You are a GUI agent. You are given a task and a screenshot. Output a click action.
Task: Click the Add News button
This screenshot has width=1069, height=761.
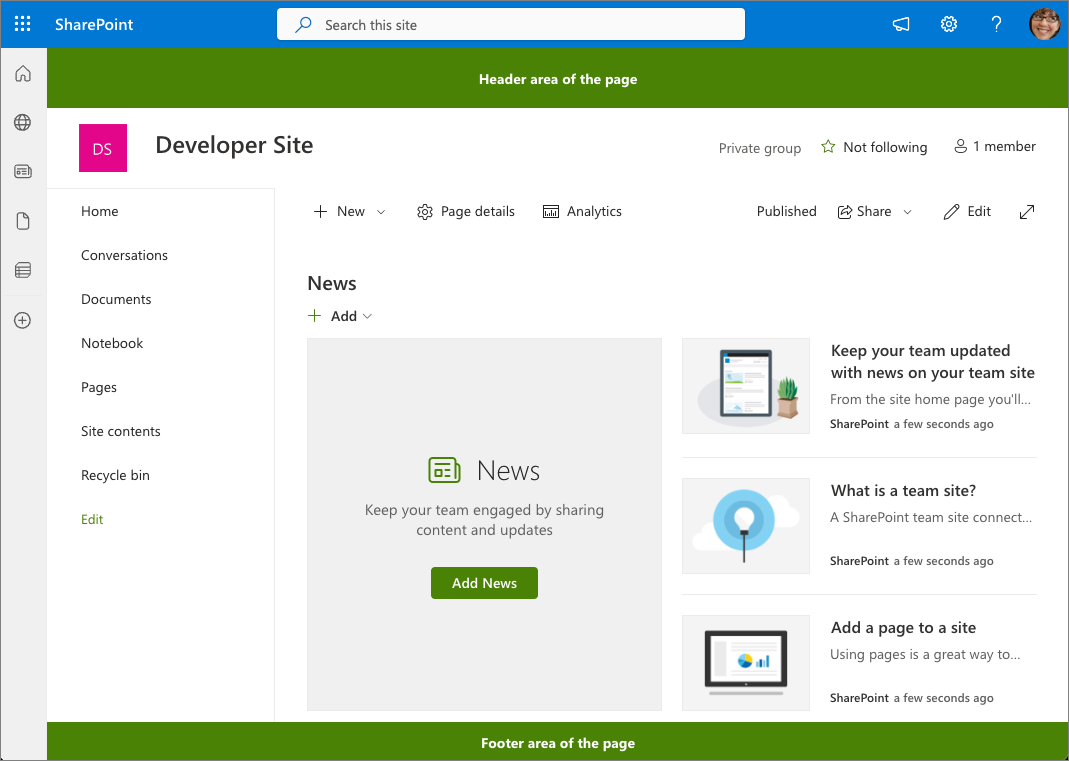pos(484,583)
